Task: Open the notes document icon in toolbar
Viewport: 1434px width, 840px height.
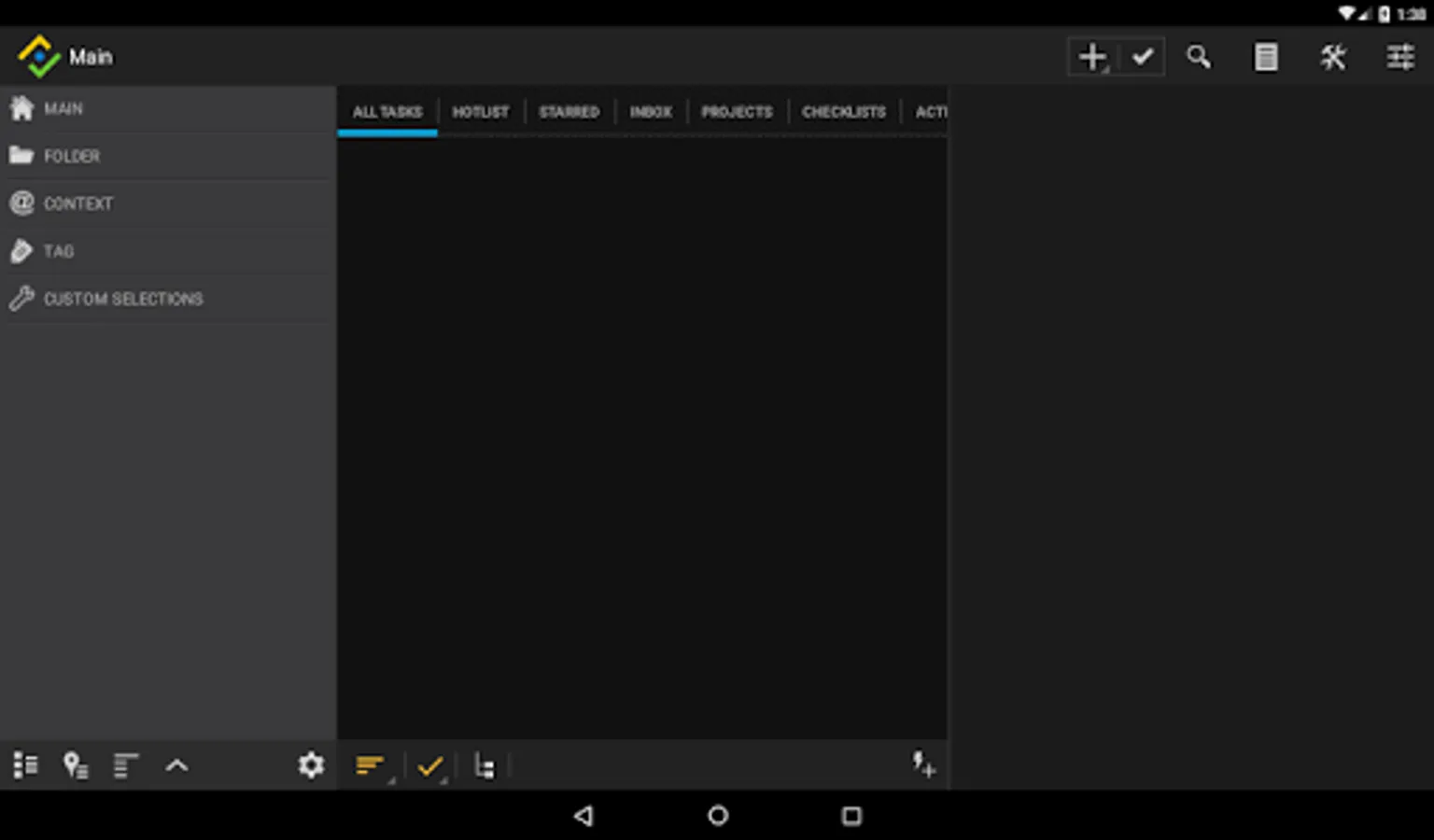Action: pyautogui.click(x=1266, y=57)
